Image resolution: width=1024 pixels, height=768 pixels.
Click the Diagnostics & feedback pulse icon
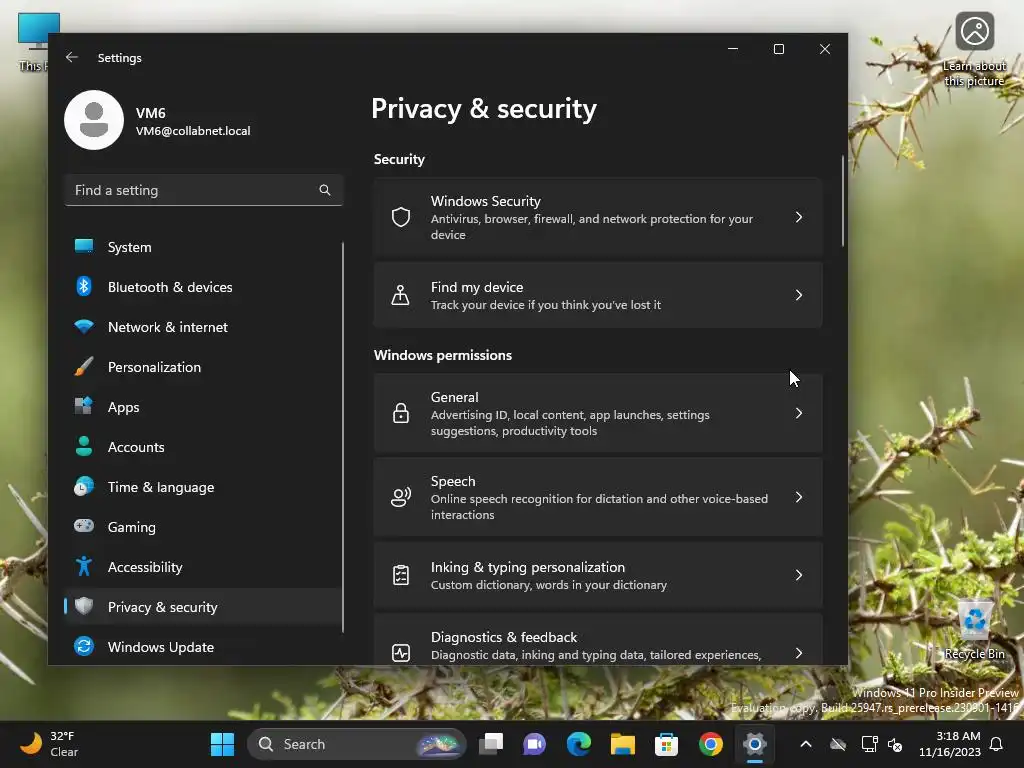tap(401, 652)
